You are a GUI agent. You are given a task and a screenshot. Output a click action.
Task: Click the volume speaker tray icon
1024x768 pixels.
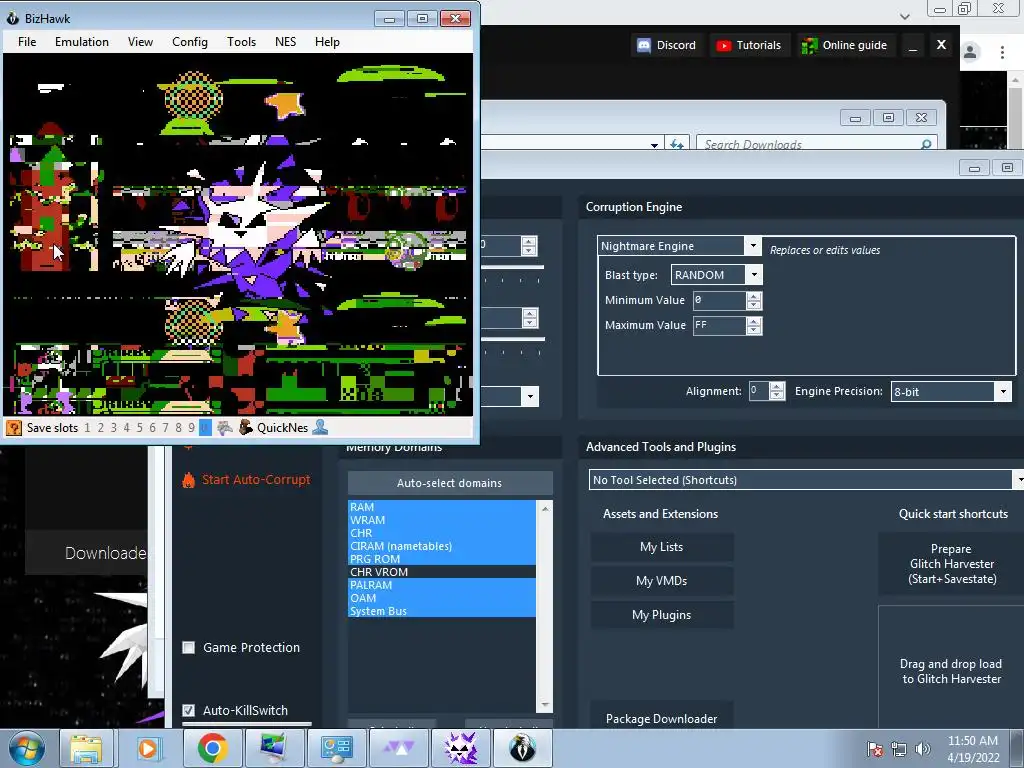[x=923, y=749]
